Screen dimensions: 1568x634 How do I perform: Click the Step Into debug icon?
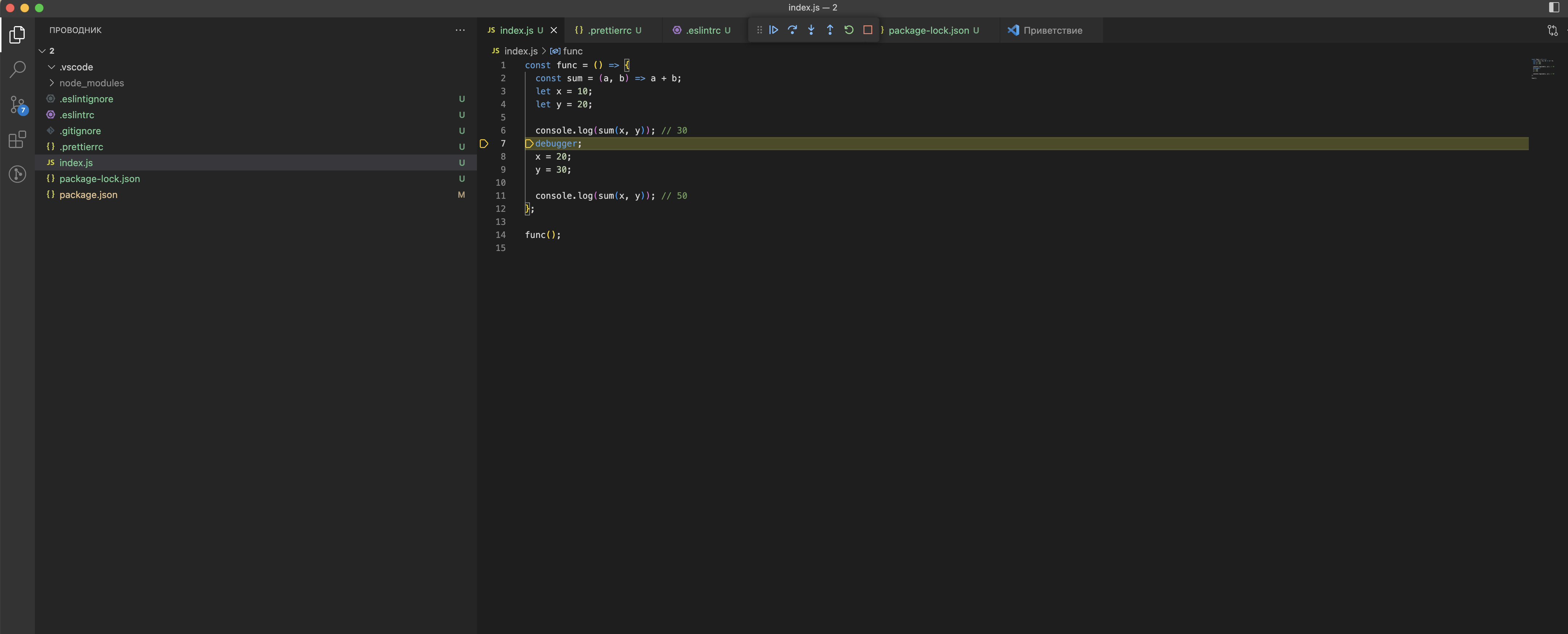click(811, 30)
